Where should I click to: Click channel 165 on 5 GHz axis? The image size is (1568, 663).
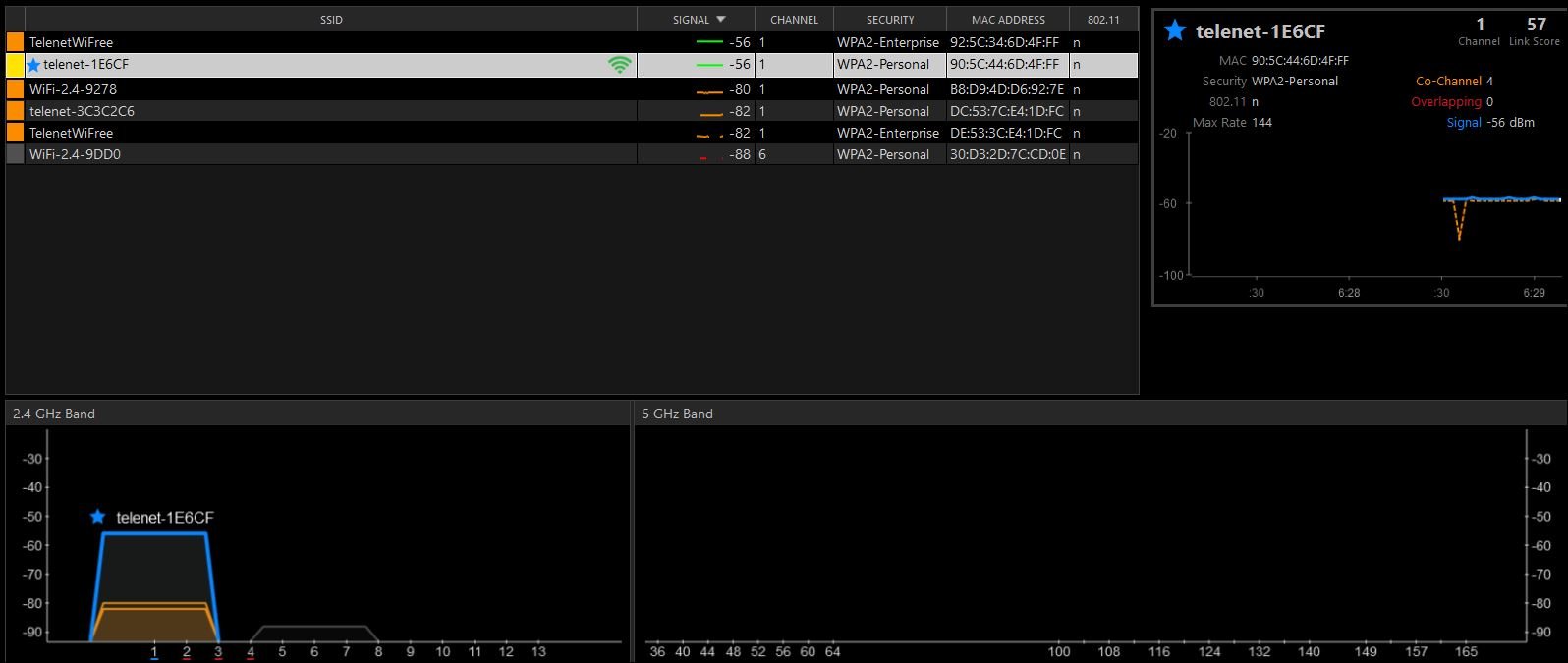click(x=1466, y=651)
